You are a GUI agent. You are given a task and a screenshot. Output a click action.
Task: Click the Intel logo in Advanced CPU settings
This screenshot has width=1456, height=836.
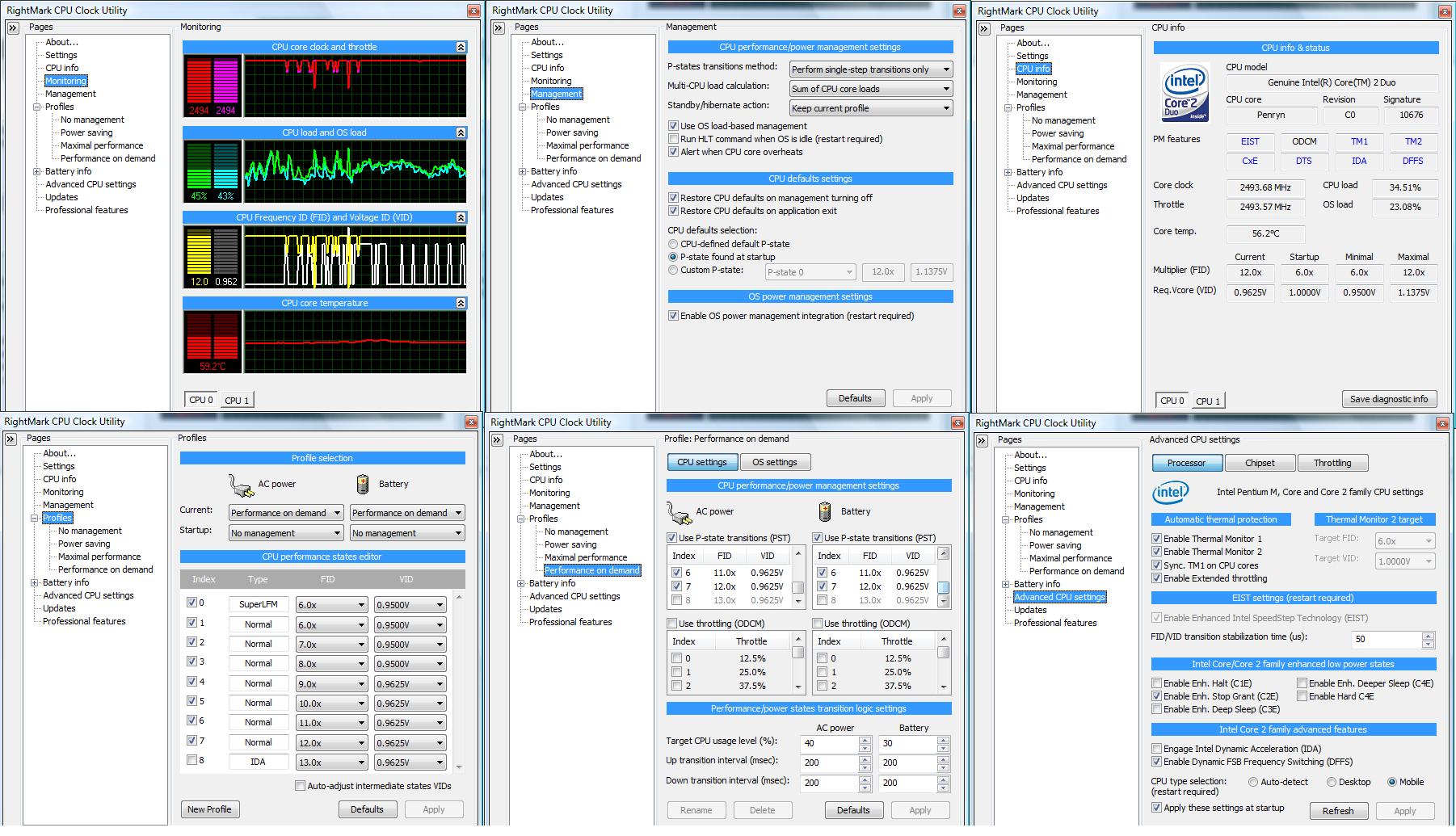click(1171, 492)
